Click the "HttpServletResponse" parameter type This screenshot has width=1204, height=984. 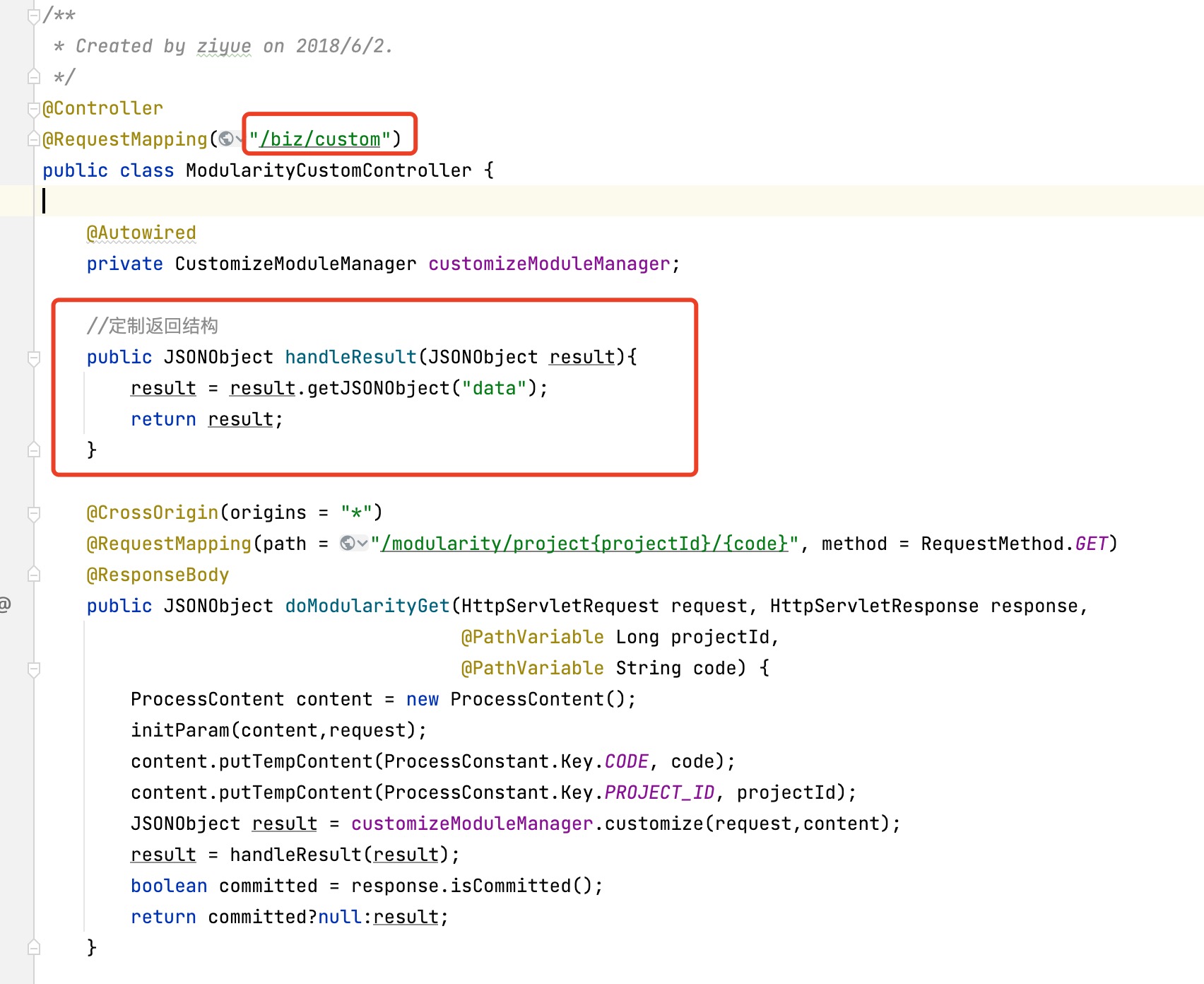874,606
